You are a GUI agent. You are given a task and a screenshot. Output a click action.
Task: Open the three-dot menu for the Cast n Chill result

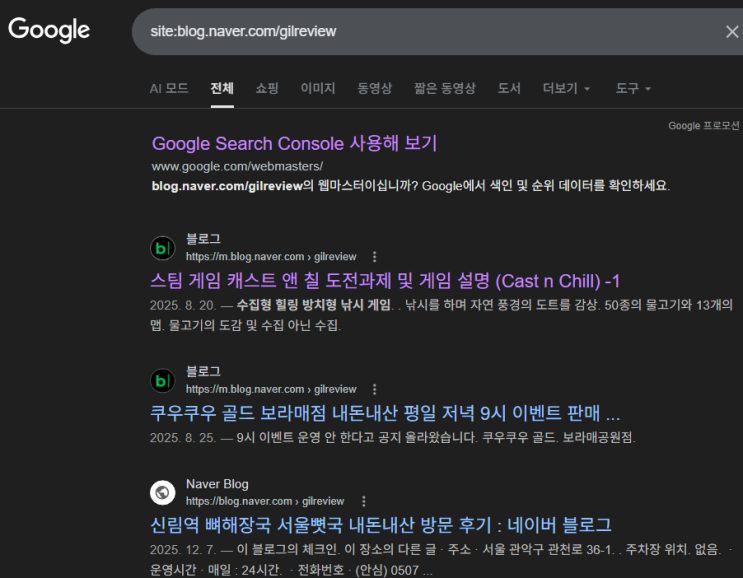coord(374,257)
